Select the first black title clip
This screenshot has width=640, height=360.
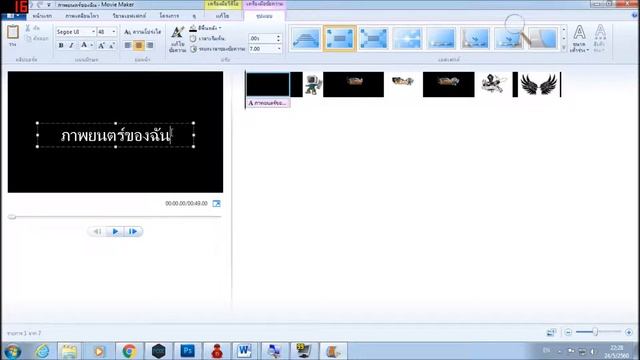268,84
